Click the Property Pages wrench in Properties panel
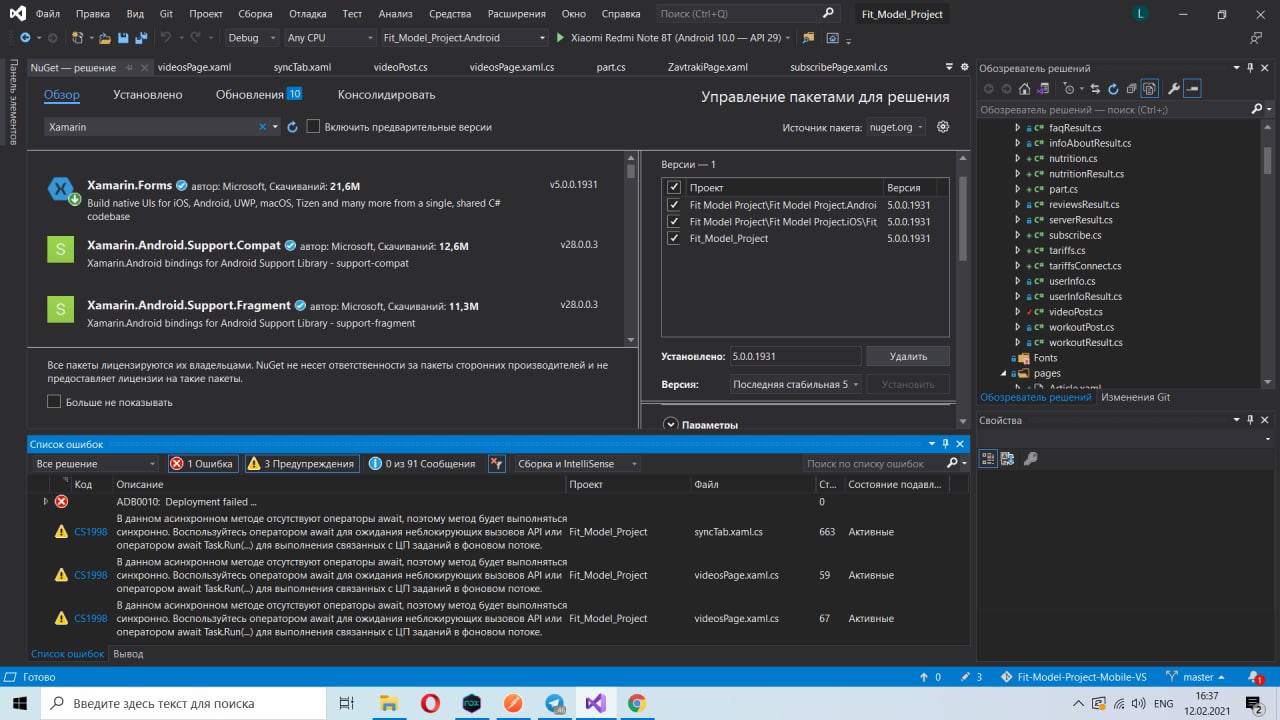 pos(1030,458)
